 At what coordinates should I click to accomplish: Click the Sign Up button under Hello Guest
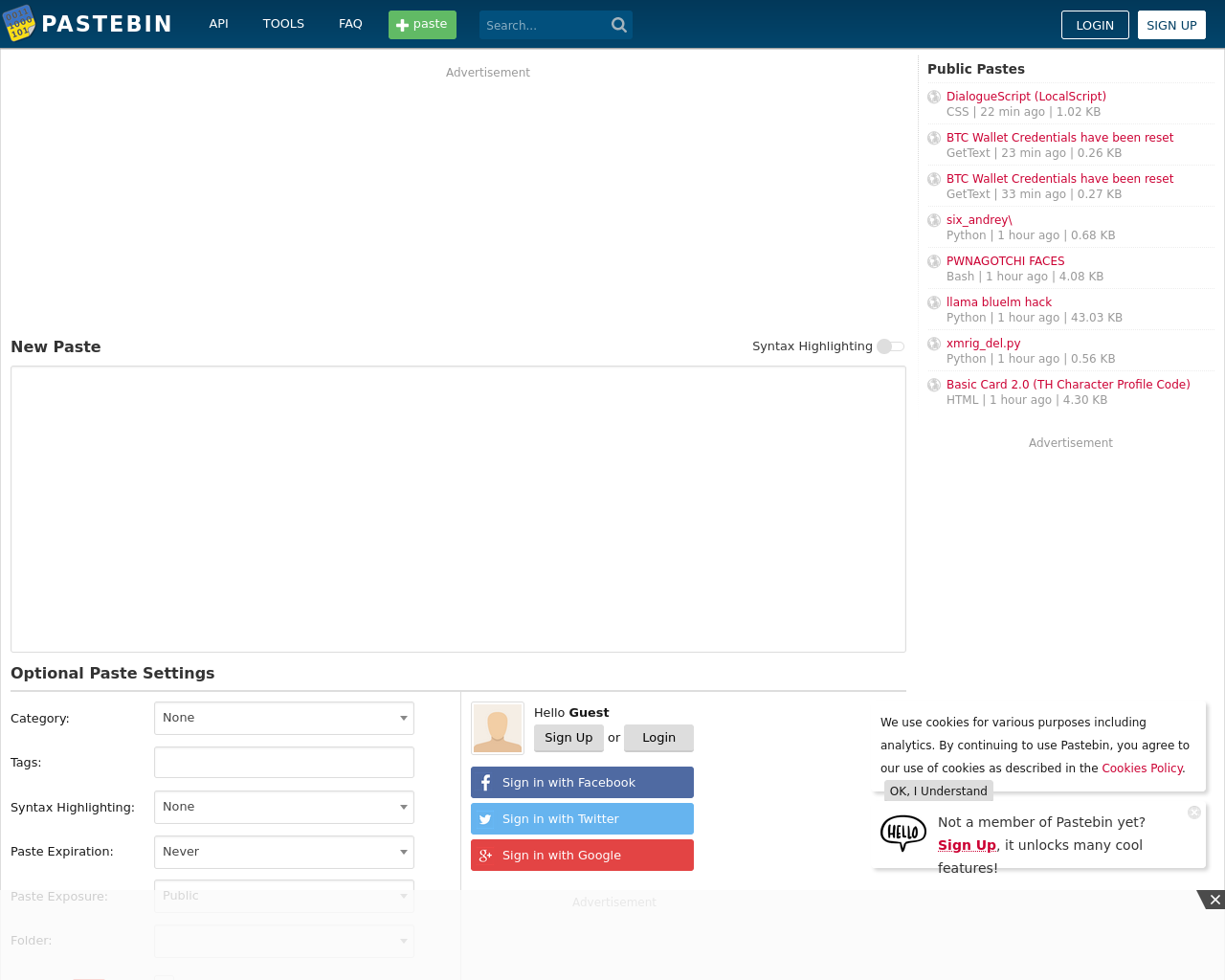(568, 738)
